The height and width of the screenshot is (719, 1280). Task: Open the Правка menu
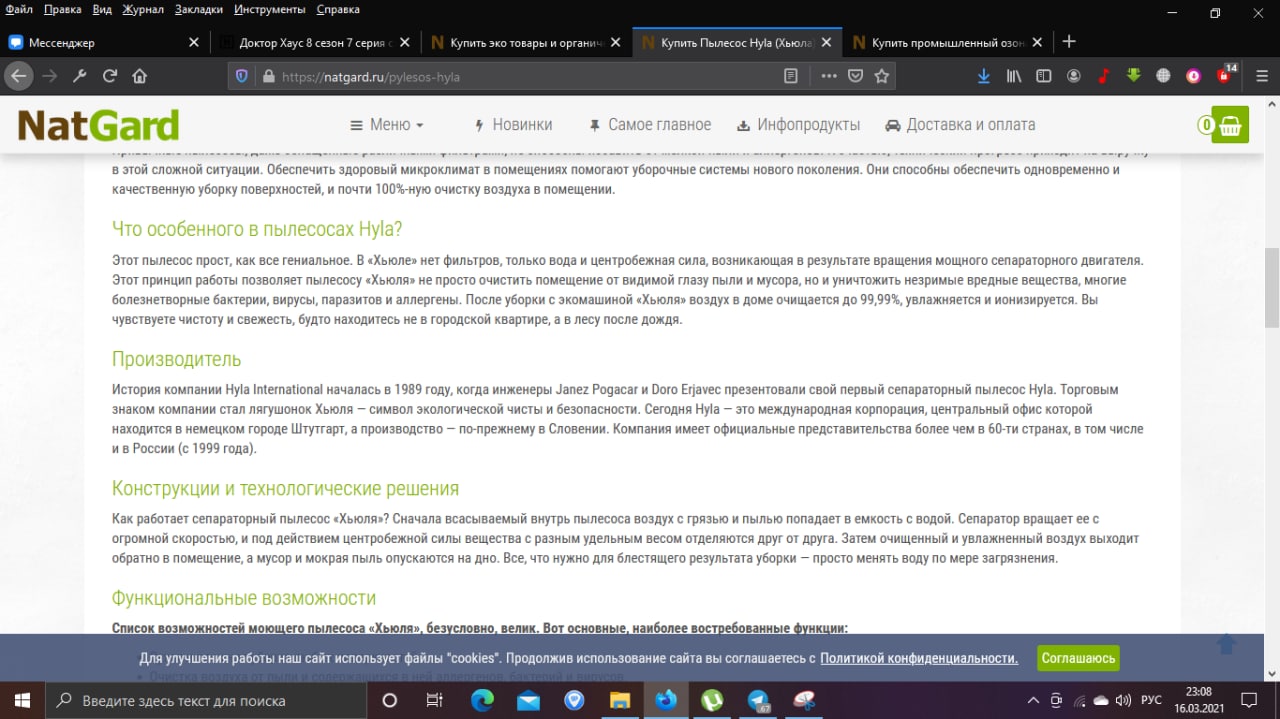point(63,9)
